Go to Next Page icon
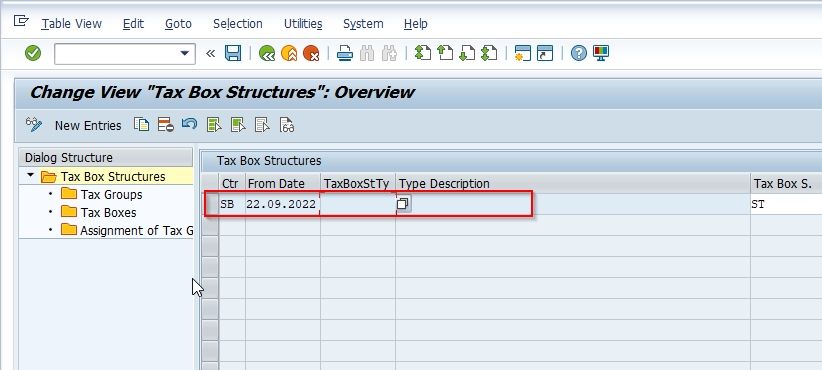The image size is (822, 370). (467, 53)
